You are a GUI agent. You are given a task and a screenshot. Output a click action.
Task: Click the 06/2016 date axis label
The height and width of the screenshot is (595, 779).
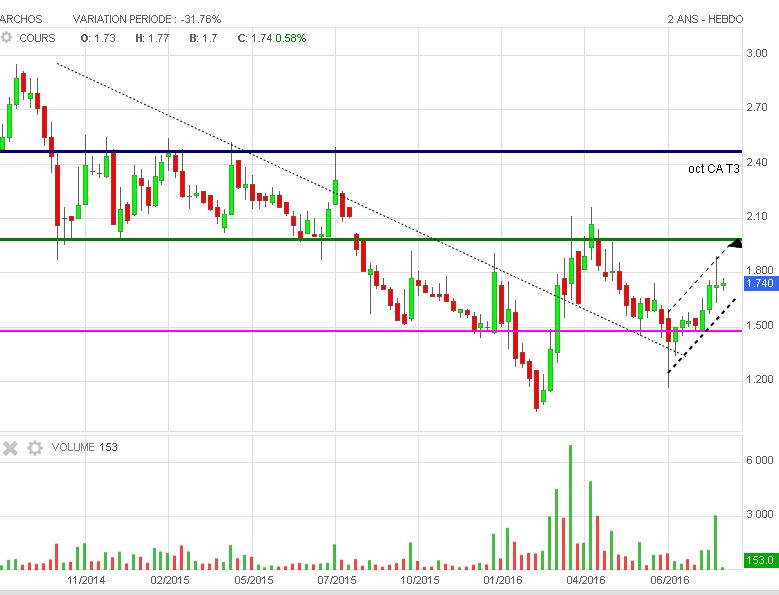click(x=670, y=580)
